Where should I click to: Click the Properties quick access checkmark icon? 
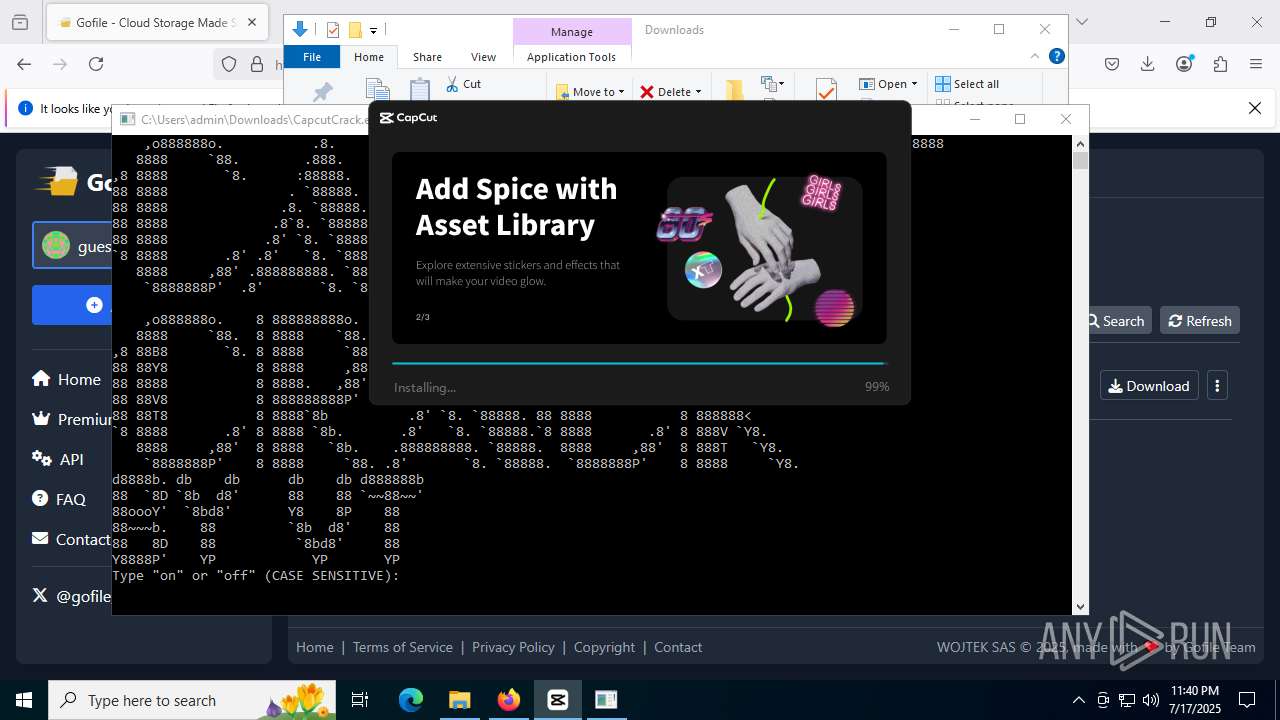coord(333,30)
